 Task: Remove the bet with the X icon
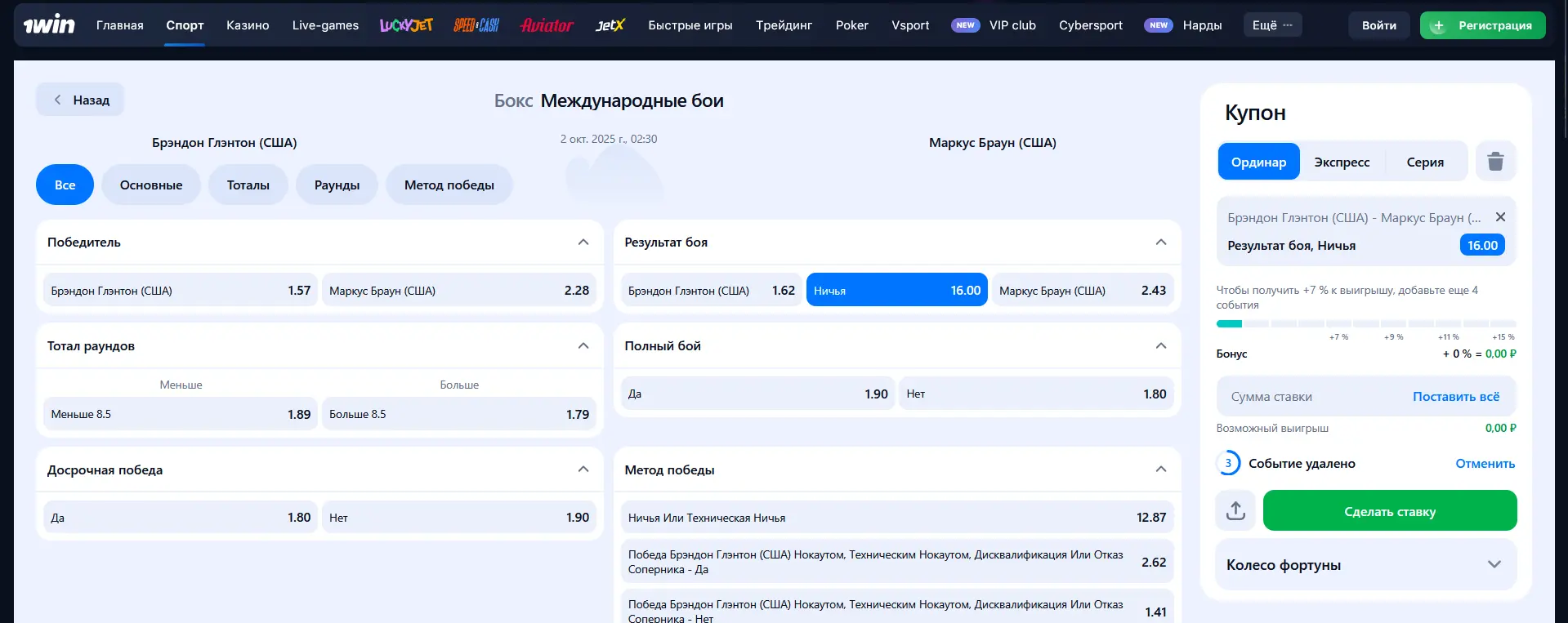coord(1500,217)
